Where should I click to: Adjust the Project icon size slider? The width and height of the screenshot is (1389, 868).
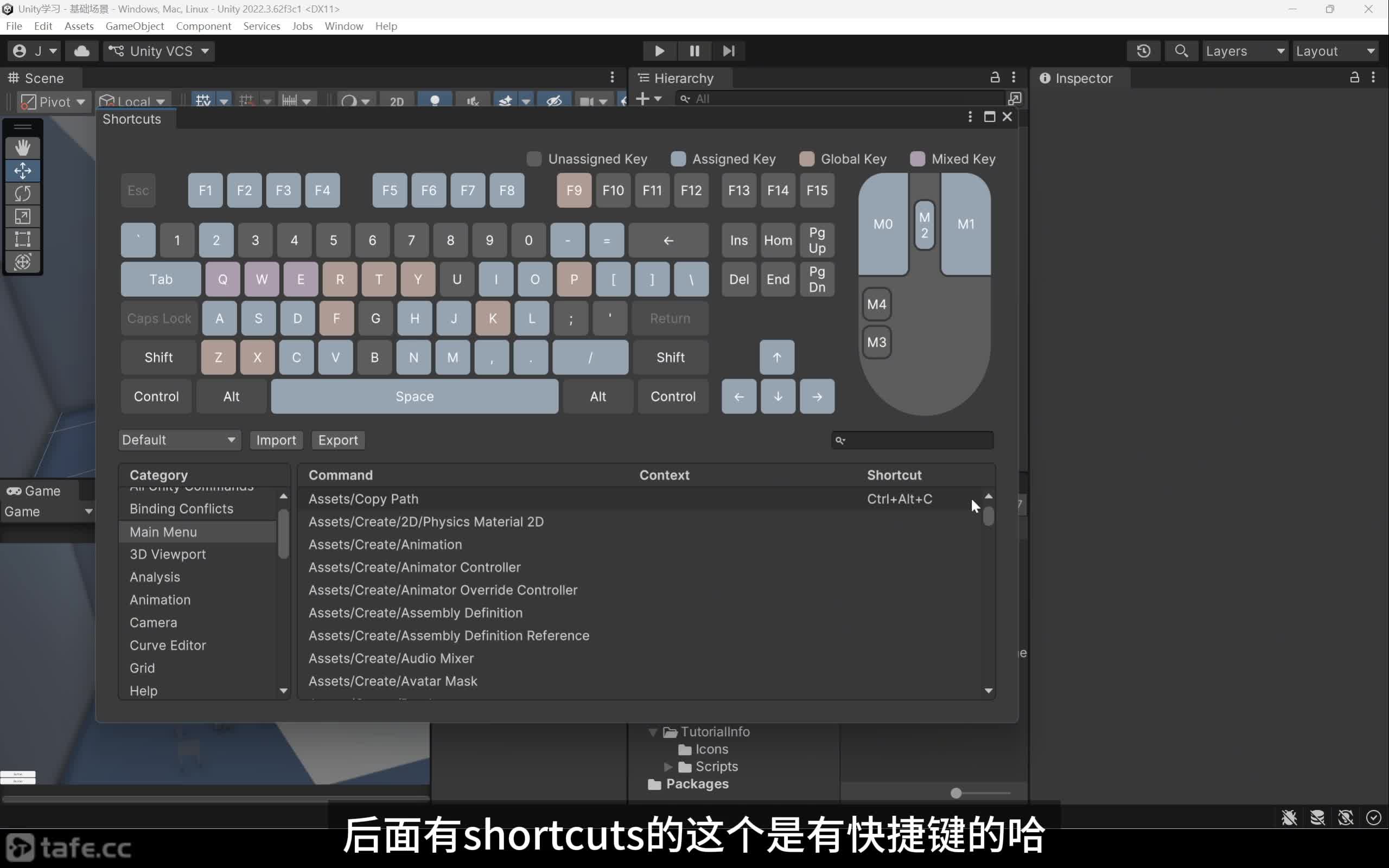click(956, 793)
